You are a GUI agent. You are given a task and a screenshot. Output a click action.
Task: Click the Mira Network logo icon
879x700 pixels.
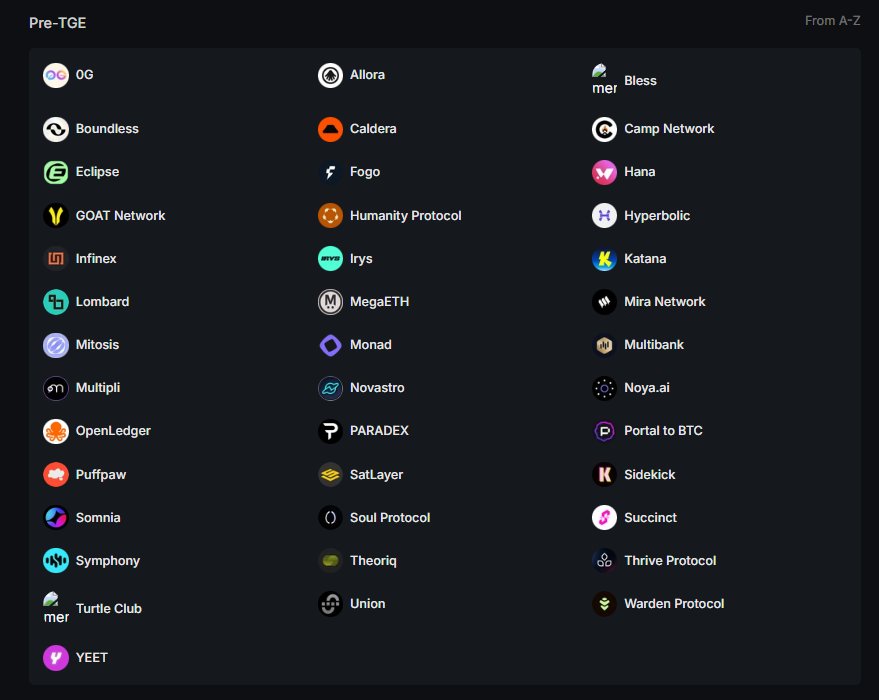point(604,302)
